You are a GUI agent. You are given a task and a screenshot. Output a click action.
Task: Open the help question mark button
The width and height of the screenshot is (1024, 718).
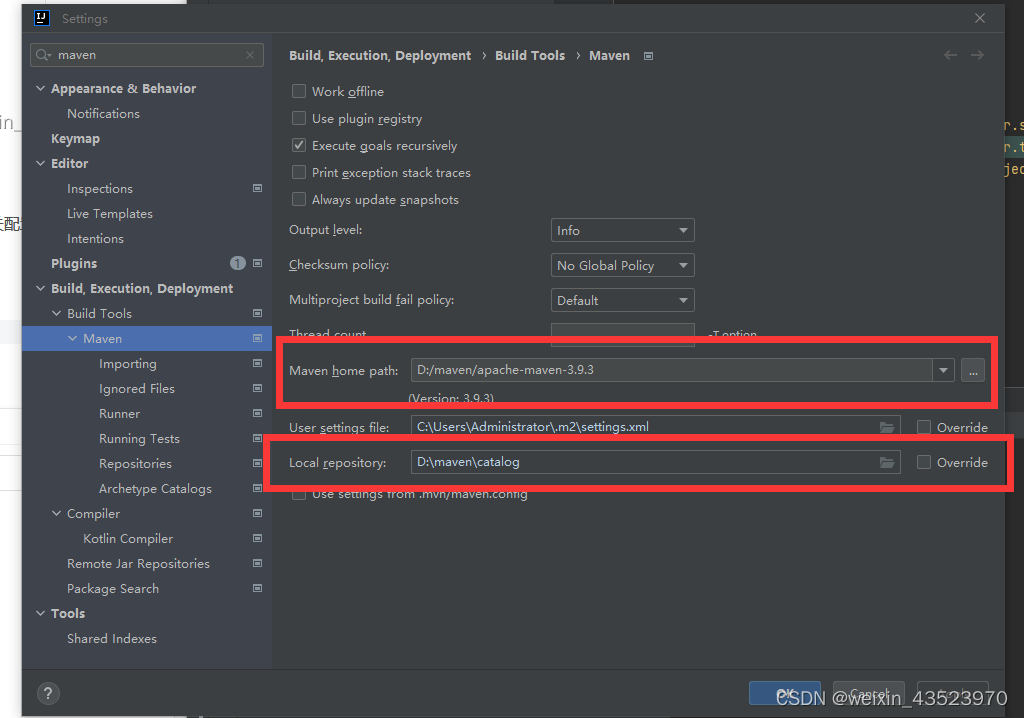pos(48,694)
